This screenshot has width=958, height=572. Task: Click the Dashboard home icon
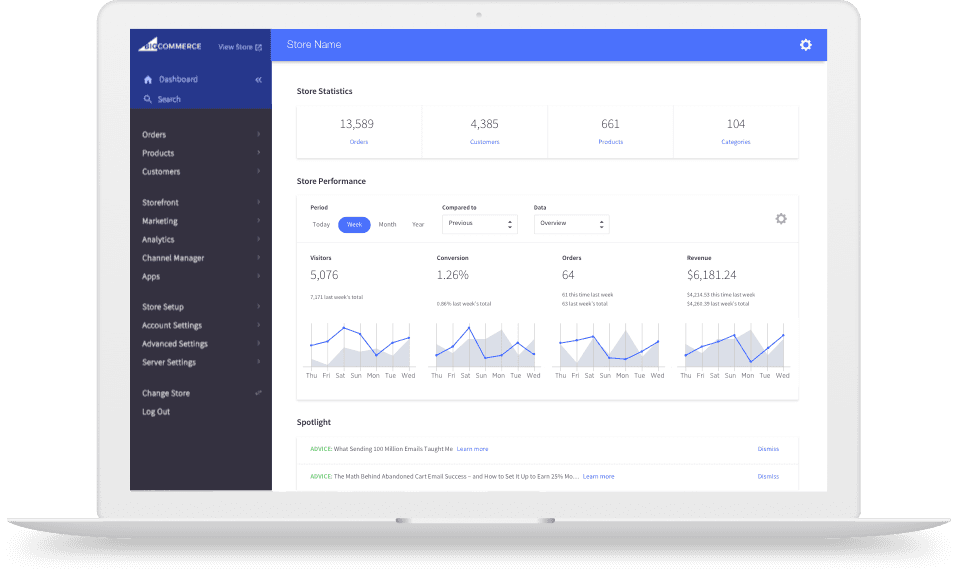[x=148, y=79]
